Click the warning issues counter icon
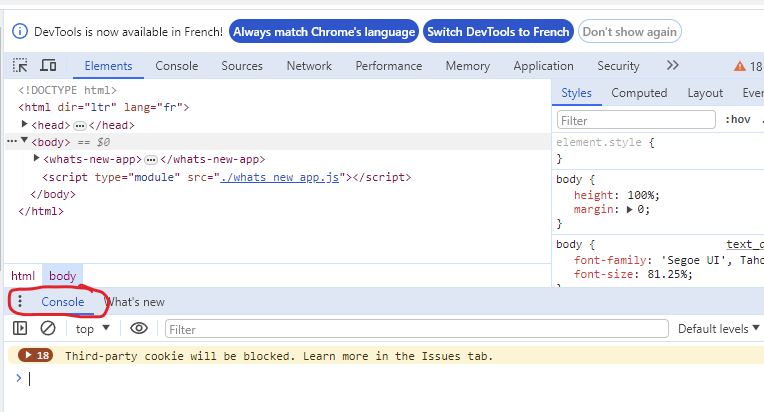The height and width of the screenshot is (412, 764). tap(748, 66)
